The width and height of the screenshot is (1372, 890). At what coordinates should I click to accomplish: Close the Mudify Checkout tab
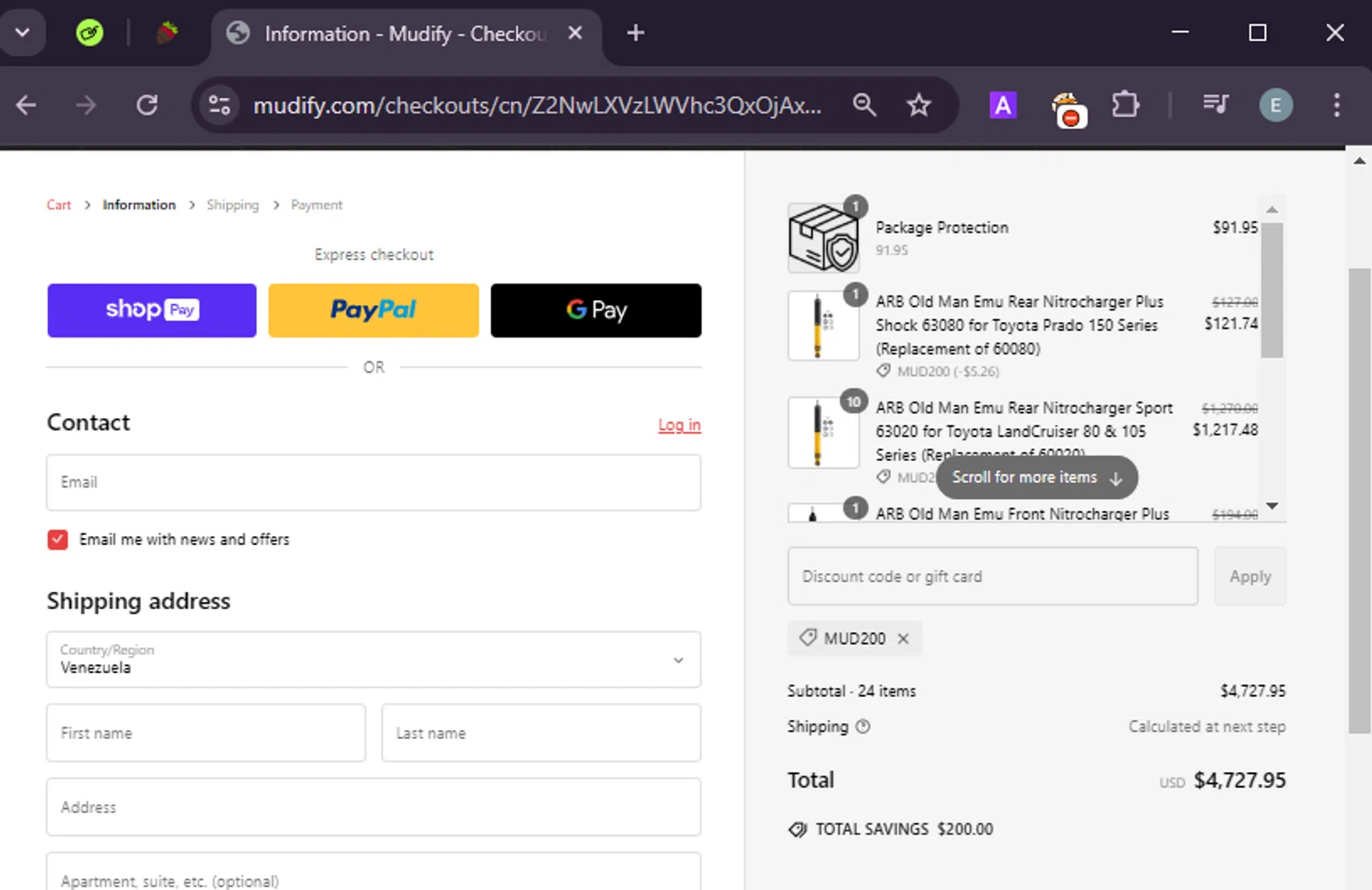(x=575, y=33)
